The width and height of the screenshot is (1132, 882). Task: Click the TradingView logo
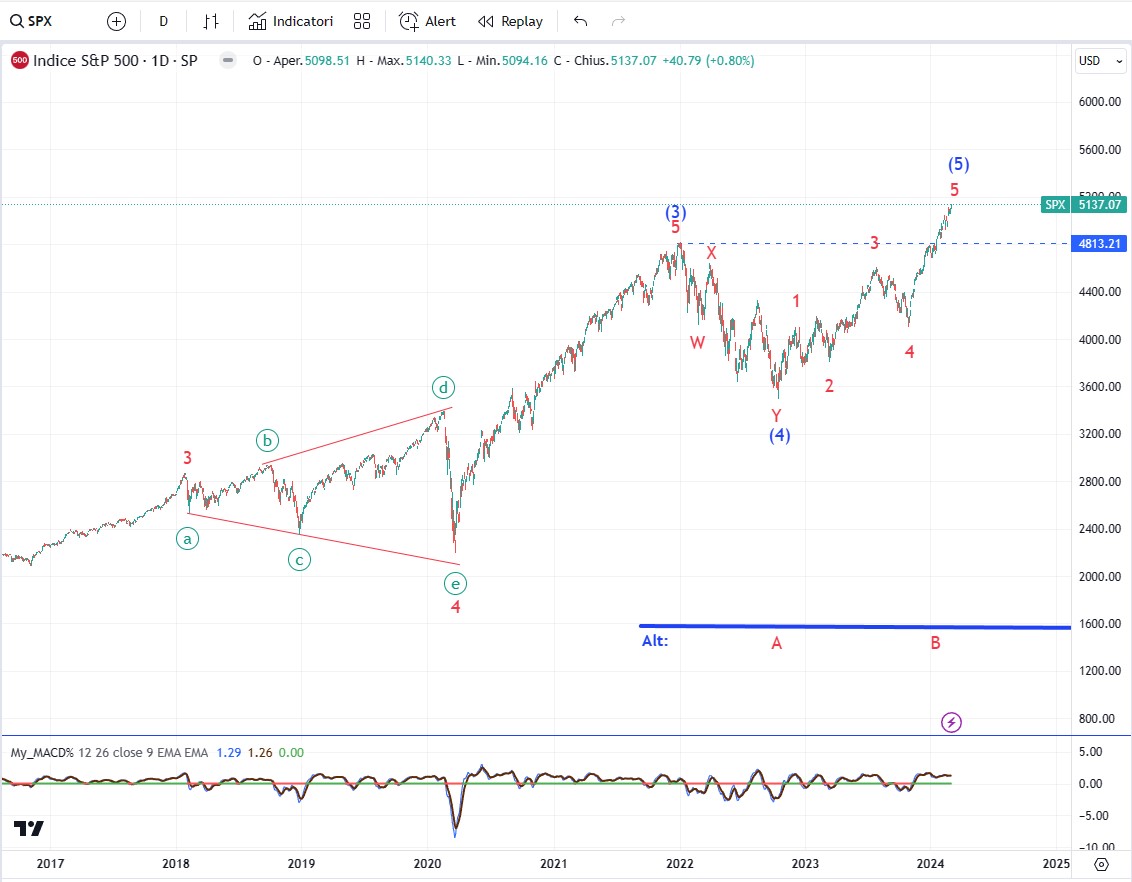pyautogui.click(x=29, y=828)
